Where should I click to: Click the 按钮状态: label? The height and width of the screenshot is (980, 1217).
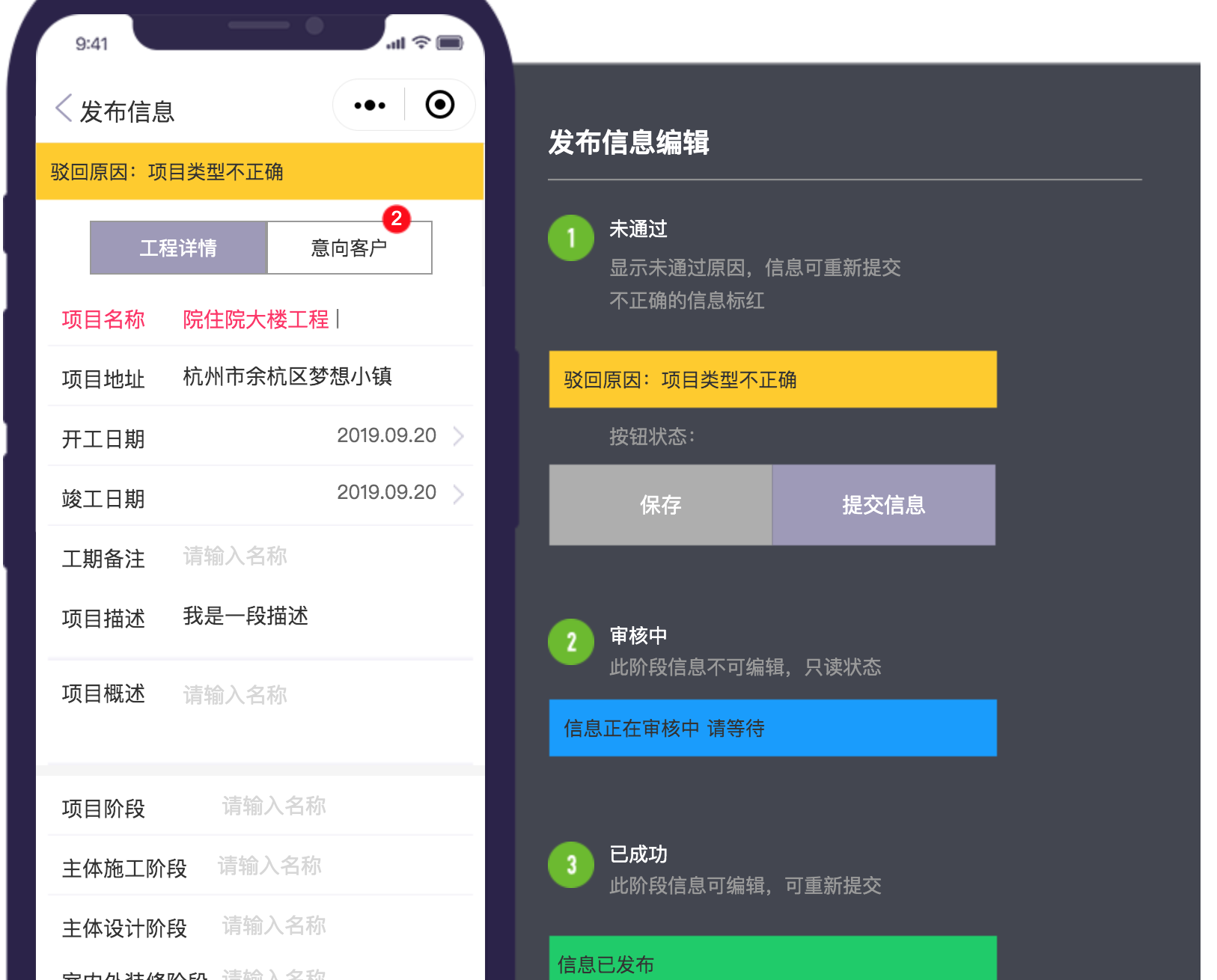click(653, 436)
